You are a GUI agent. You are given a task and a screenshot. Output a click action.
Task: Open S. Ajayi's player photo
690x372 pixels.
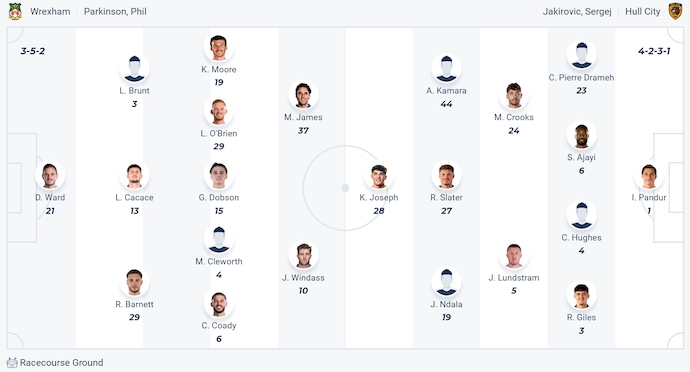581,136
